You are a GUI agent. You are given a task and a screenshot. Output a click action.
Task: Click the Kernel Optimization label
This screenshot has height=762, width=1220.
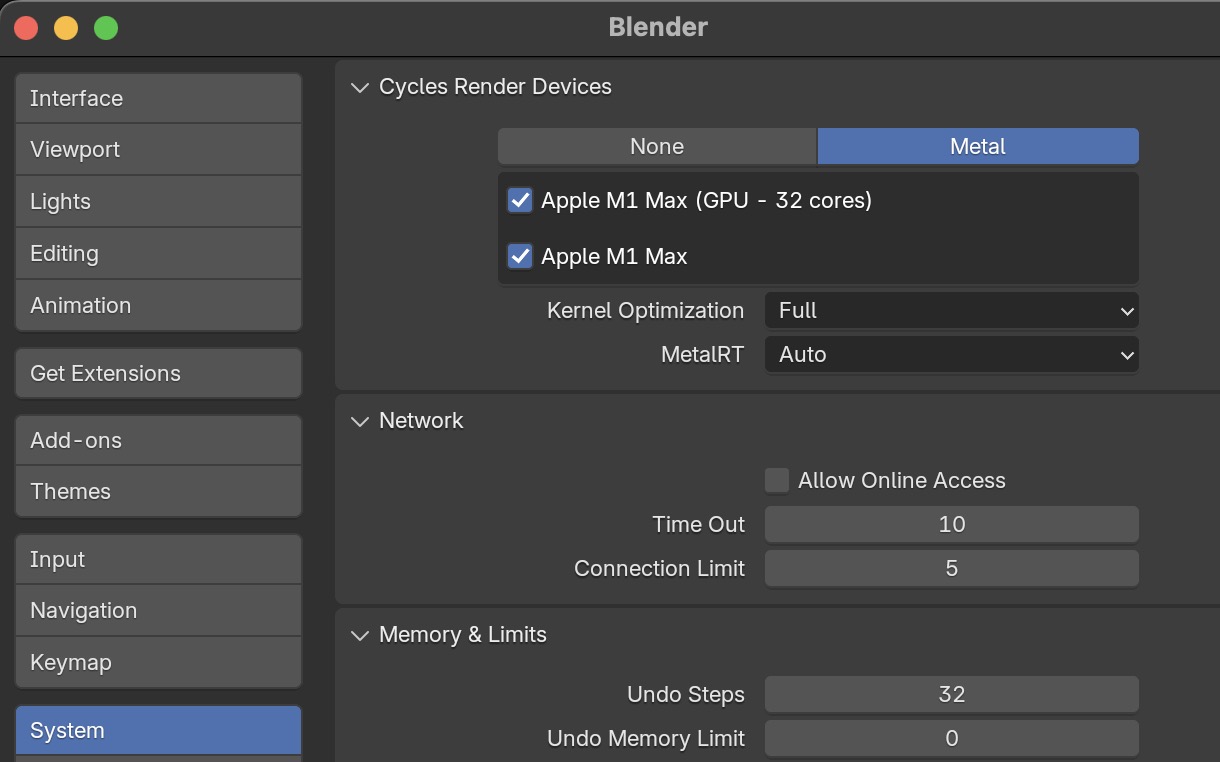tap(645, 311)
